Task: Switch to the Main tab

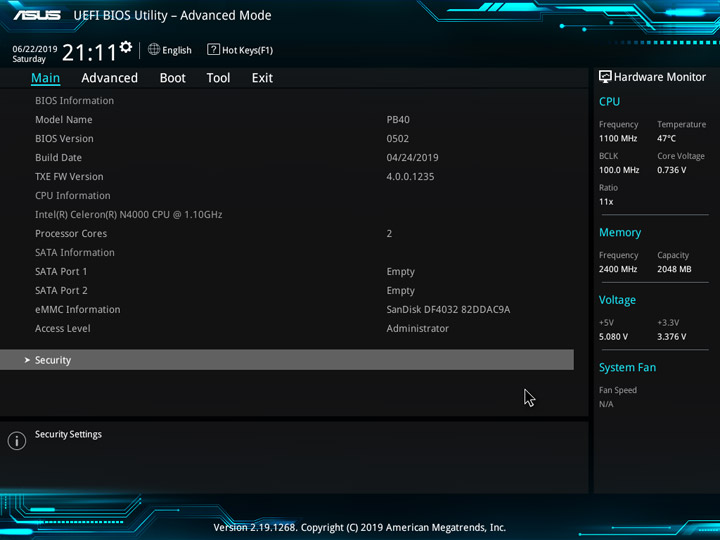Action: (x=45, y=78)
